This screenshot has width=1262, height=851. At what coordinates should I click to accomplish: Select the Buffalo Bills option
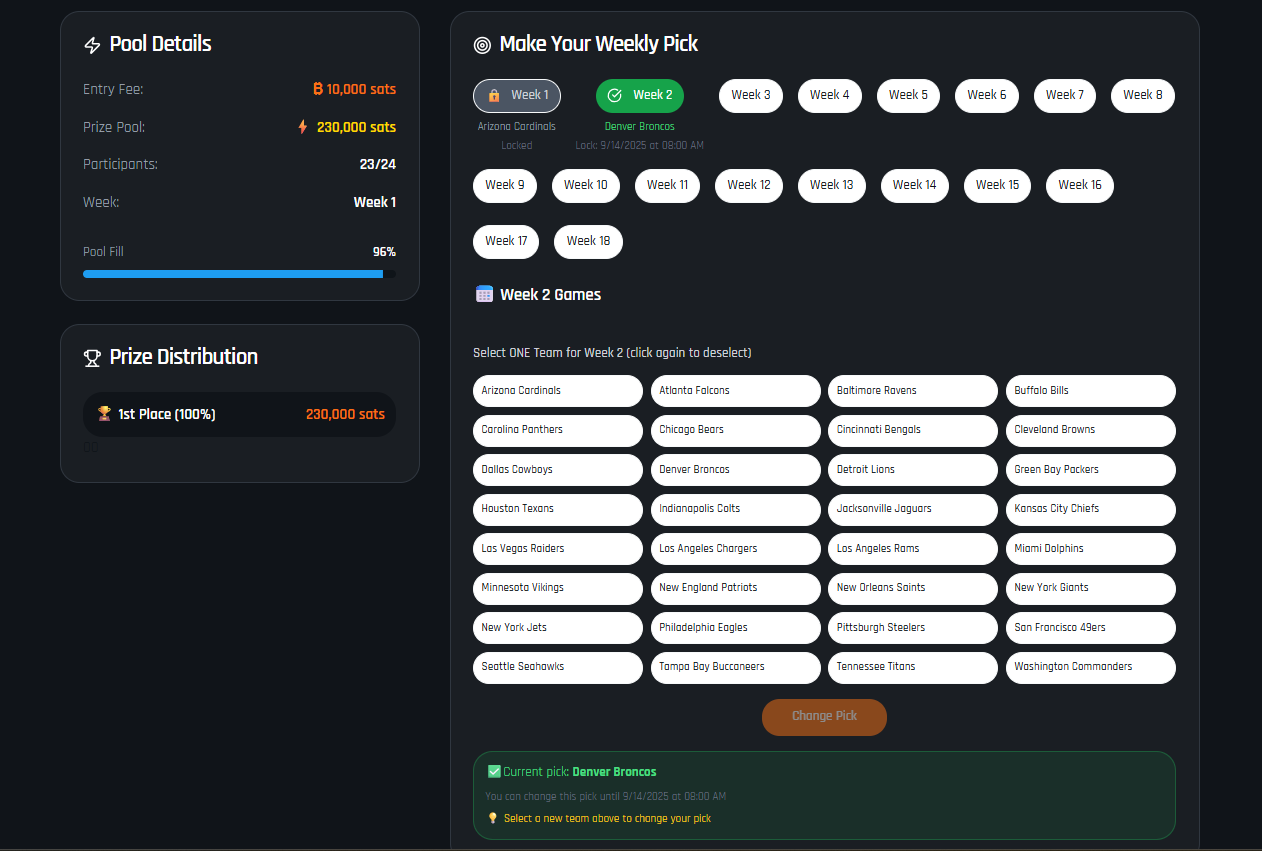[1091, 391]
